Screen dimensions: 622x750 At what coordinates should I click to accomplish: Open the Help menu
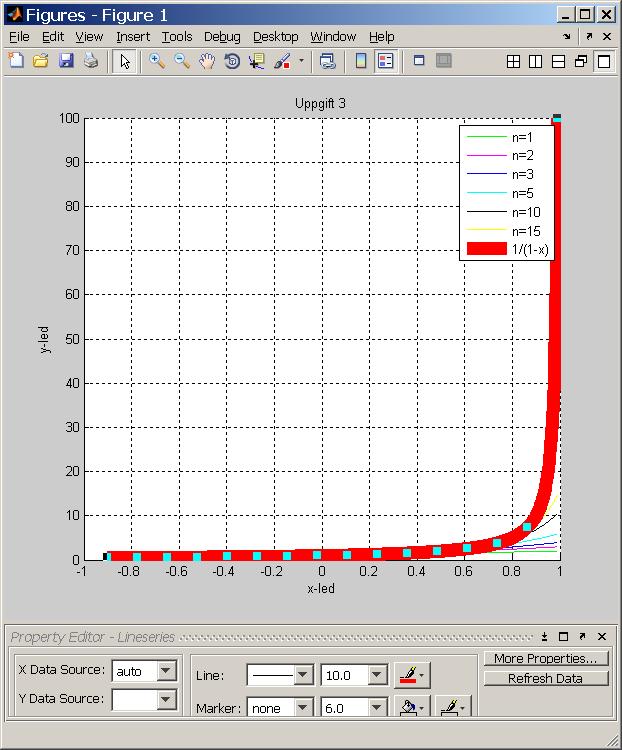pos(381,36)
